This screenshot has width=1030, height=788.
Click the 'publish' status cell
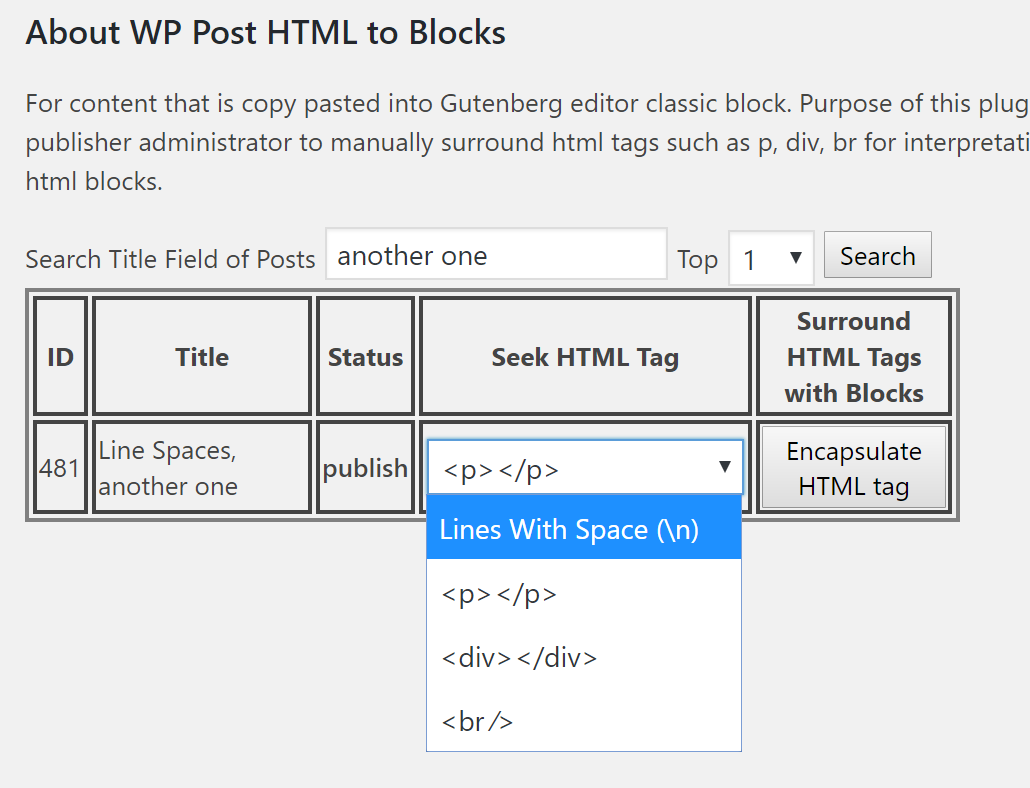[365, 468]
